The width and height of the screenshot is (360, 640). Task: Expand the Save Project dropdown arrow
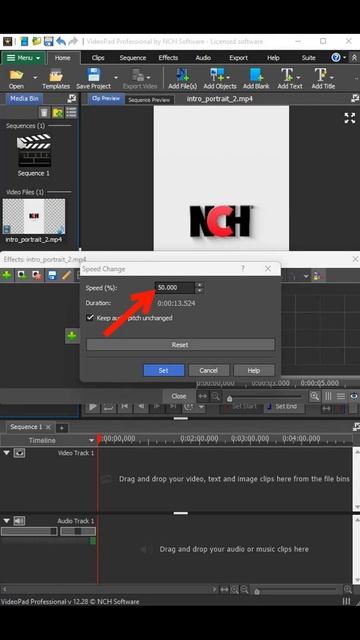click(116, 77)
